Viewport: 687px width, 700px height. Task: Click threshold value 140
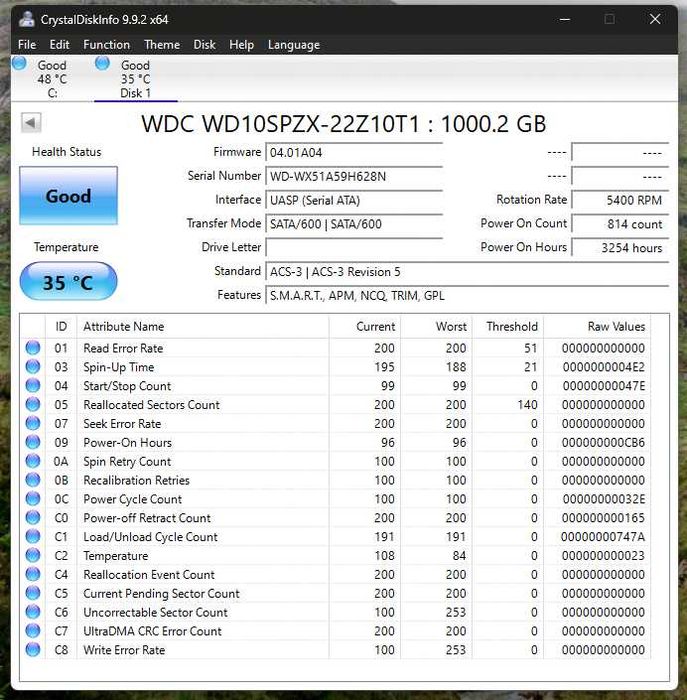click(x=527, y=405)
